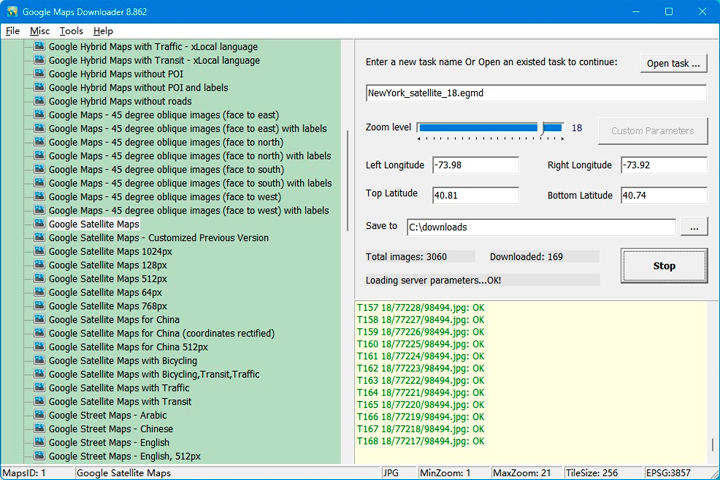Click the Bottom Latitude input field
This screenshot has height=480, width=720.
click(664, 195)
